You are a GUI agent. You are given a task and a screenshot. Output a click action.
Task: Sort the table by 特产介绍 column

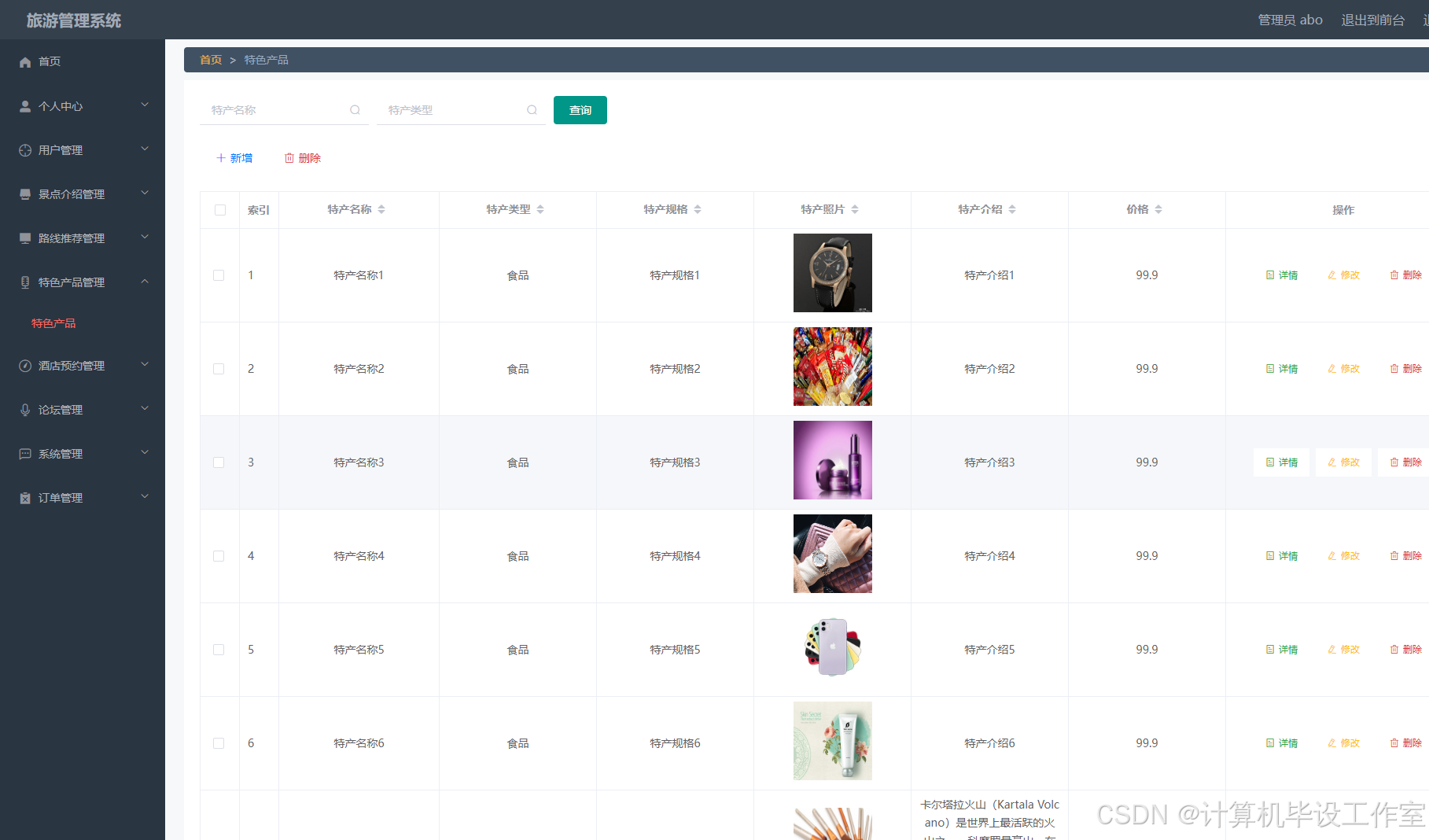tap(1012, 209)
